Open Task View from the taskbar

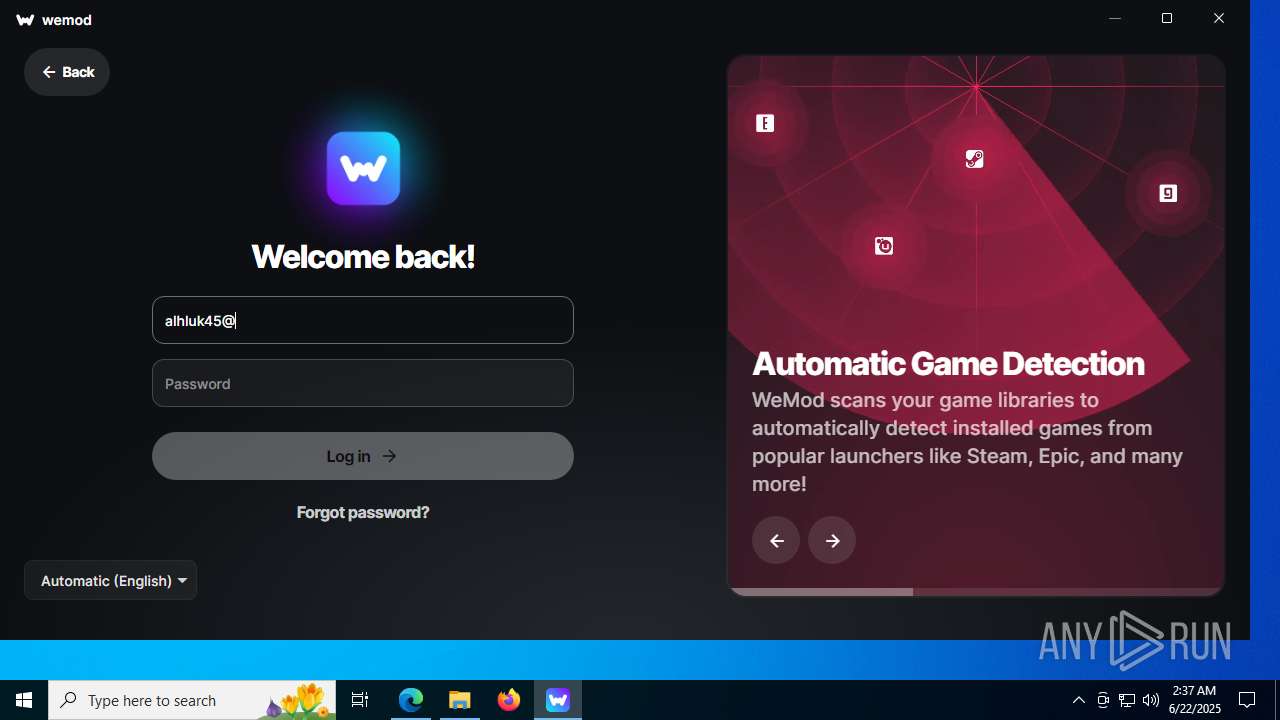pyautogui.click(x=360, y=700)
